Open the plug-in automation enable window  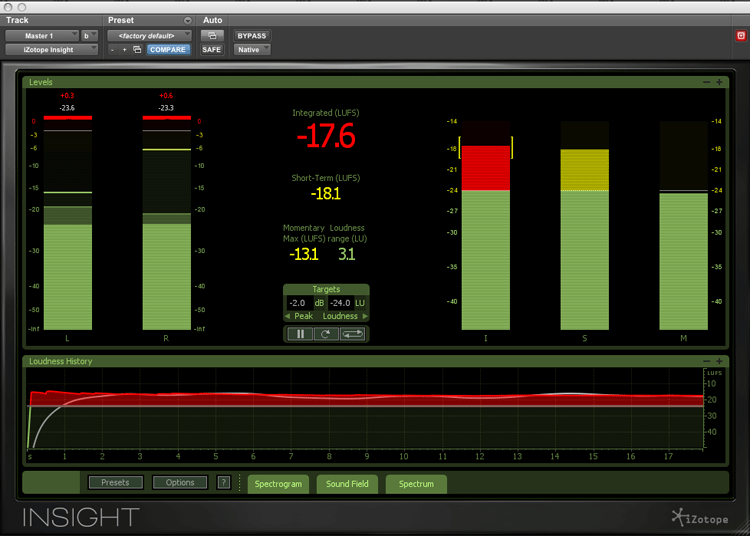point(212,36)
